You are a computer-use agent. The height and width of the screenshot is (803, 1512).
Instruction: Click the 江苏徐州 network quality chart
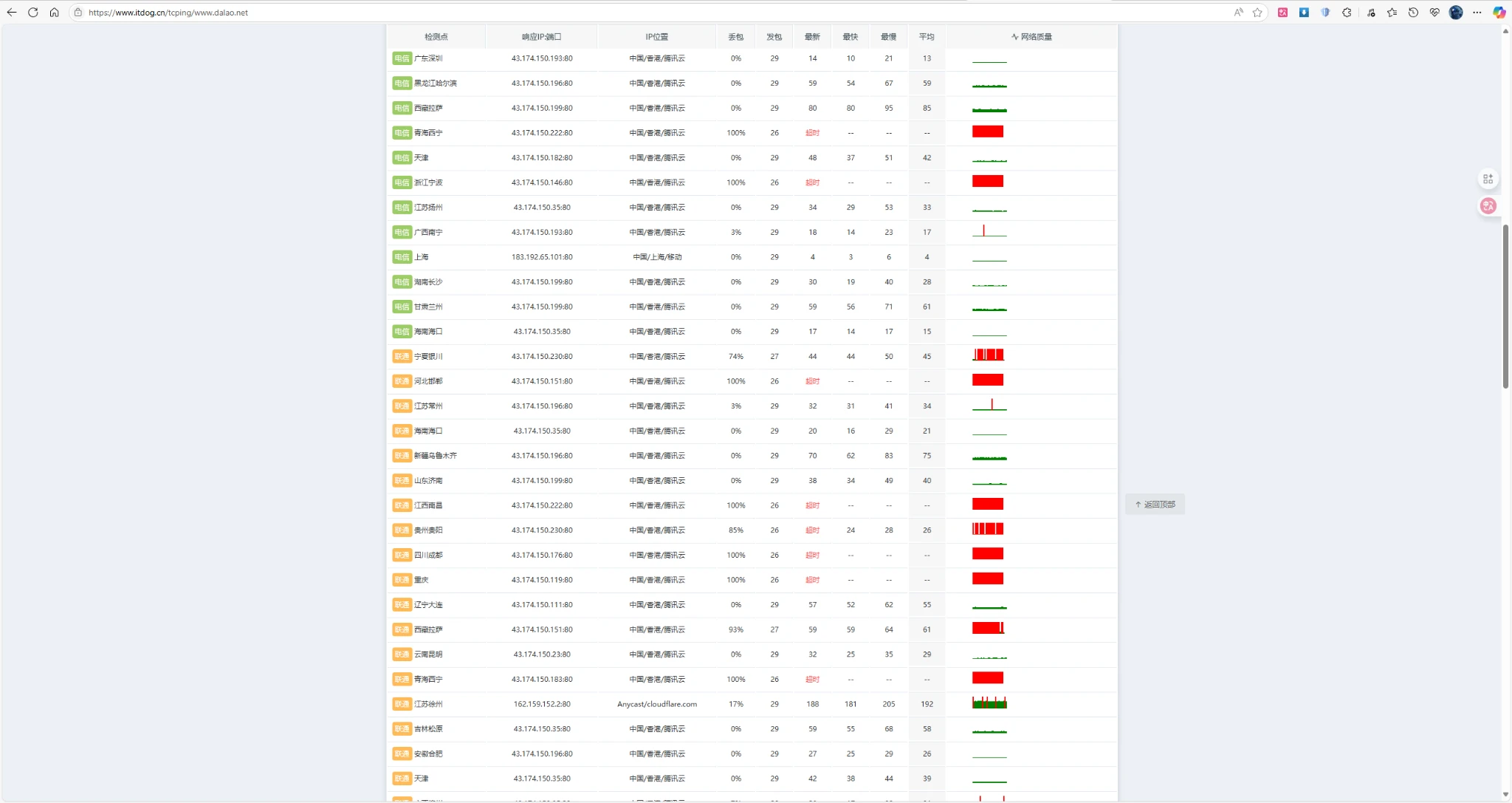pyautogui.click(x=989, y=703)
